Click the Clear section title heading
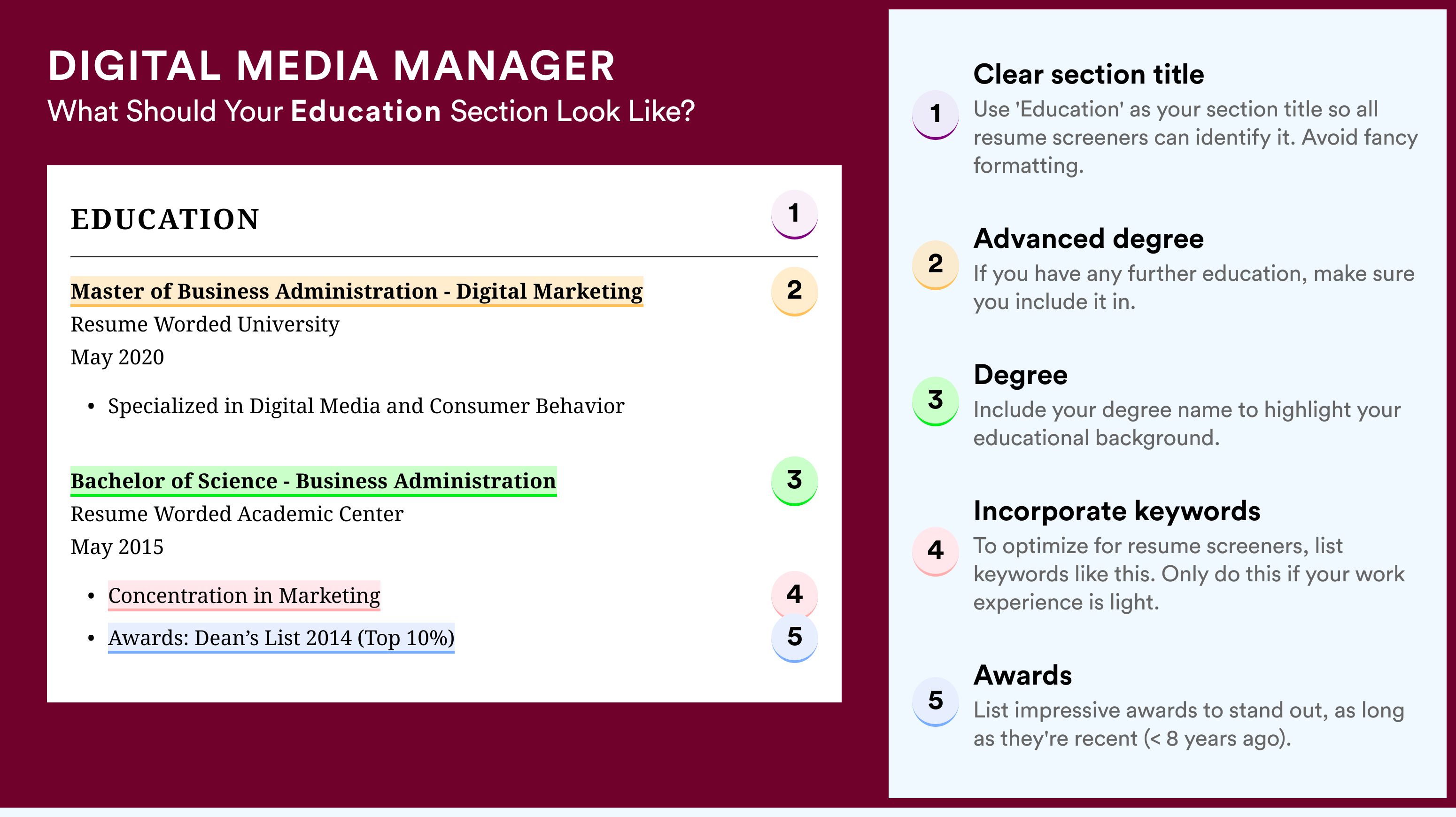Image resolution: width=1456 pixels, height=817 pixels. [1089, 75]
